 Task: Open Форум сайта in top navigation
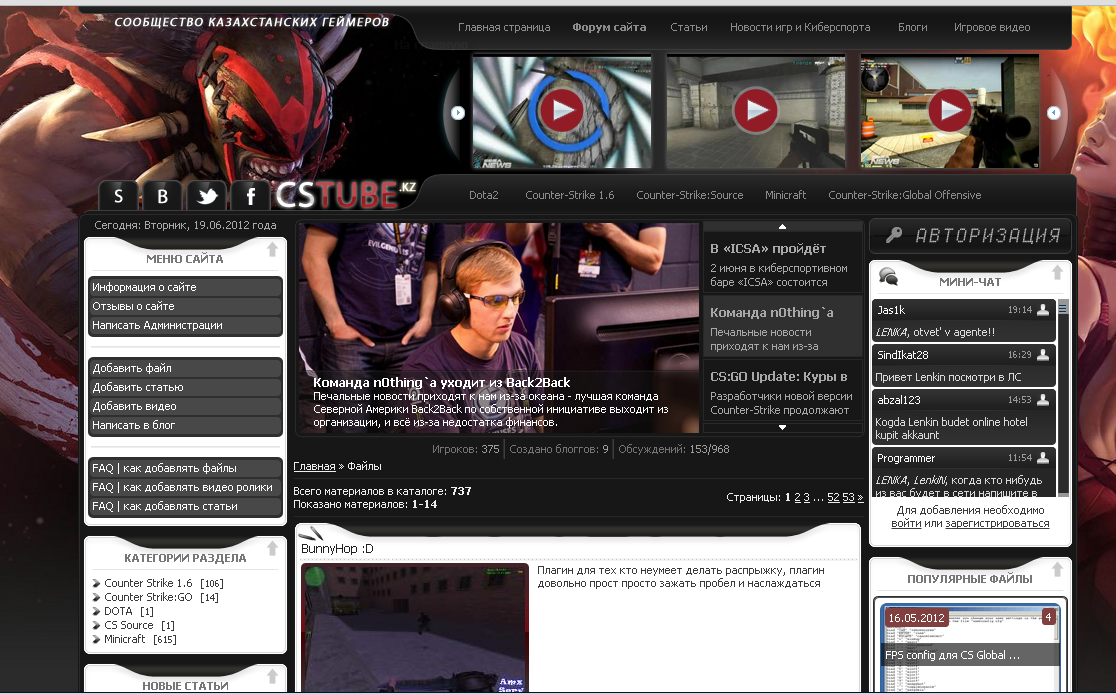pos(609,27)
